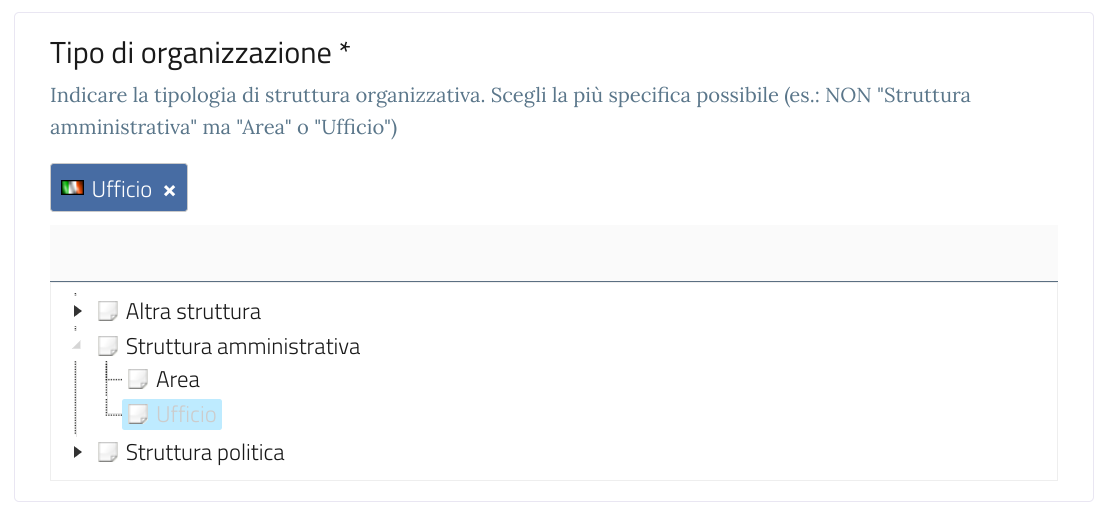Select Altra struttura in the tree
This screenshot has width=1109, height=516.
pos(193,312)
